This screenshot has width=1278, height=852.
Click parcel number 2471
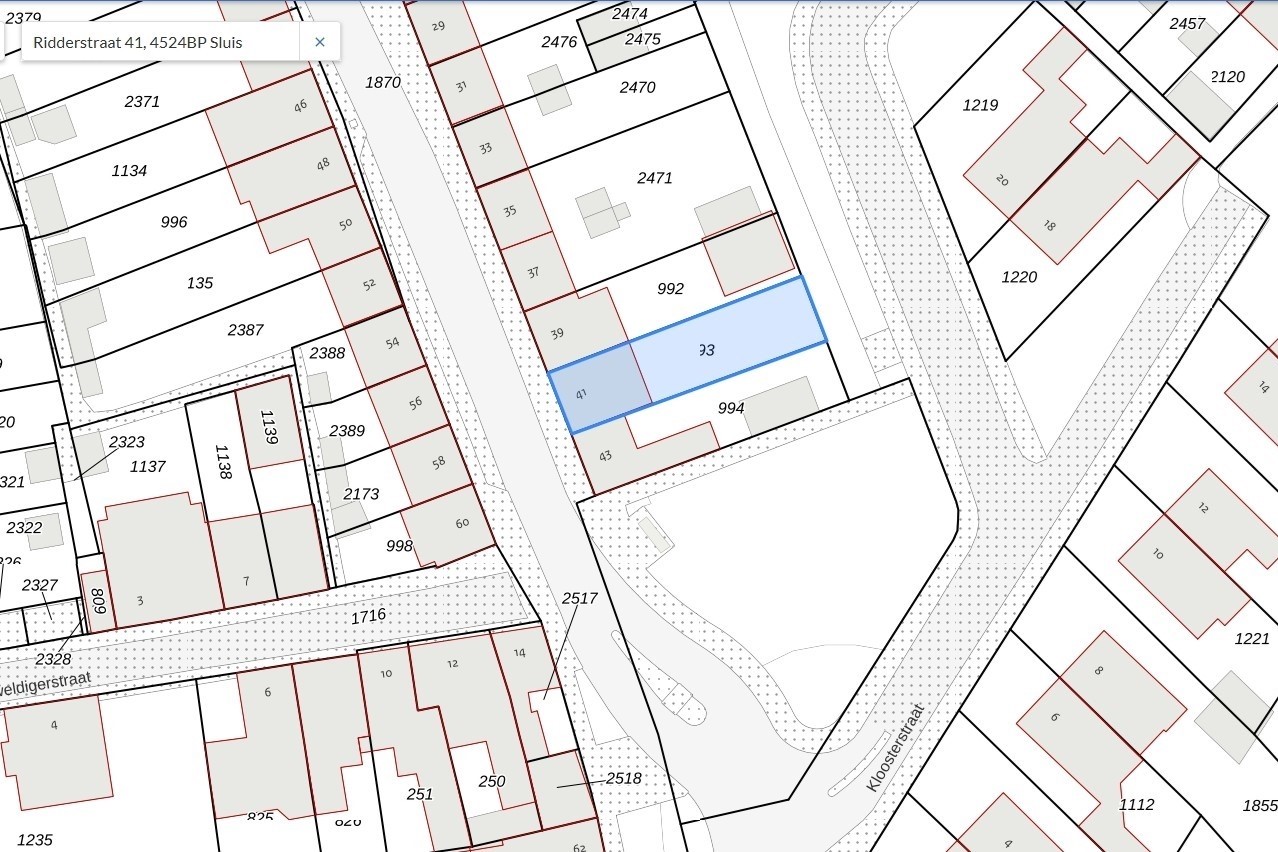tap(655, 178)
